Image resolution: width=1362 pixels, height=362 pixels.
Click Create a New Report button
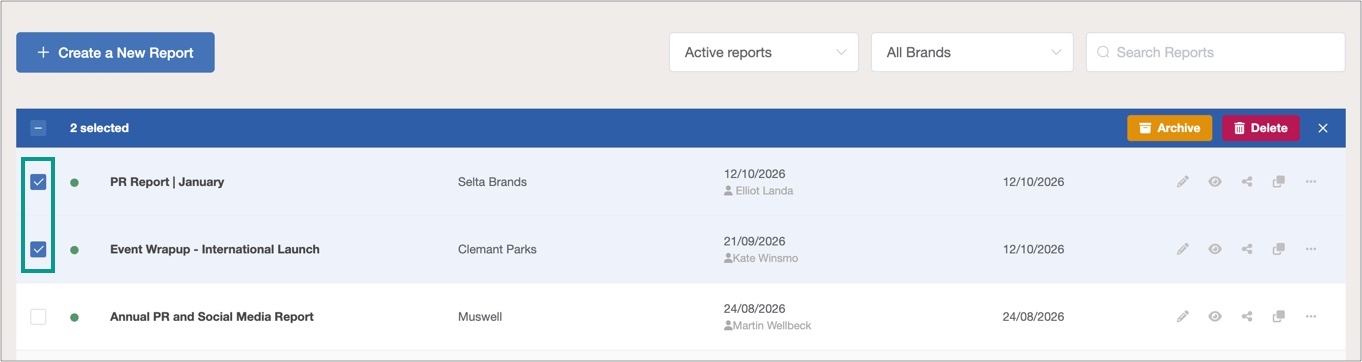(115, 52)
